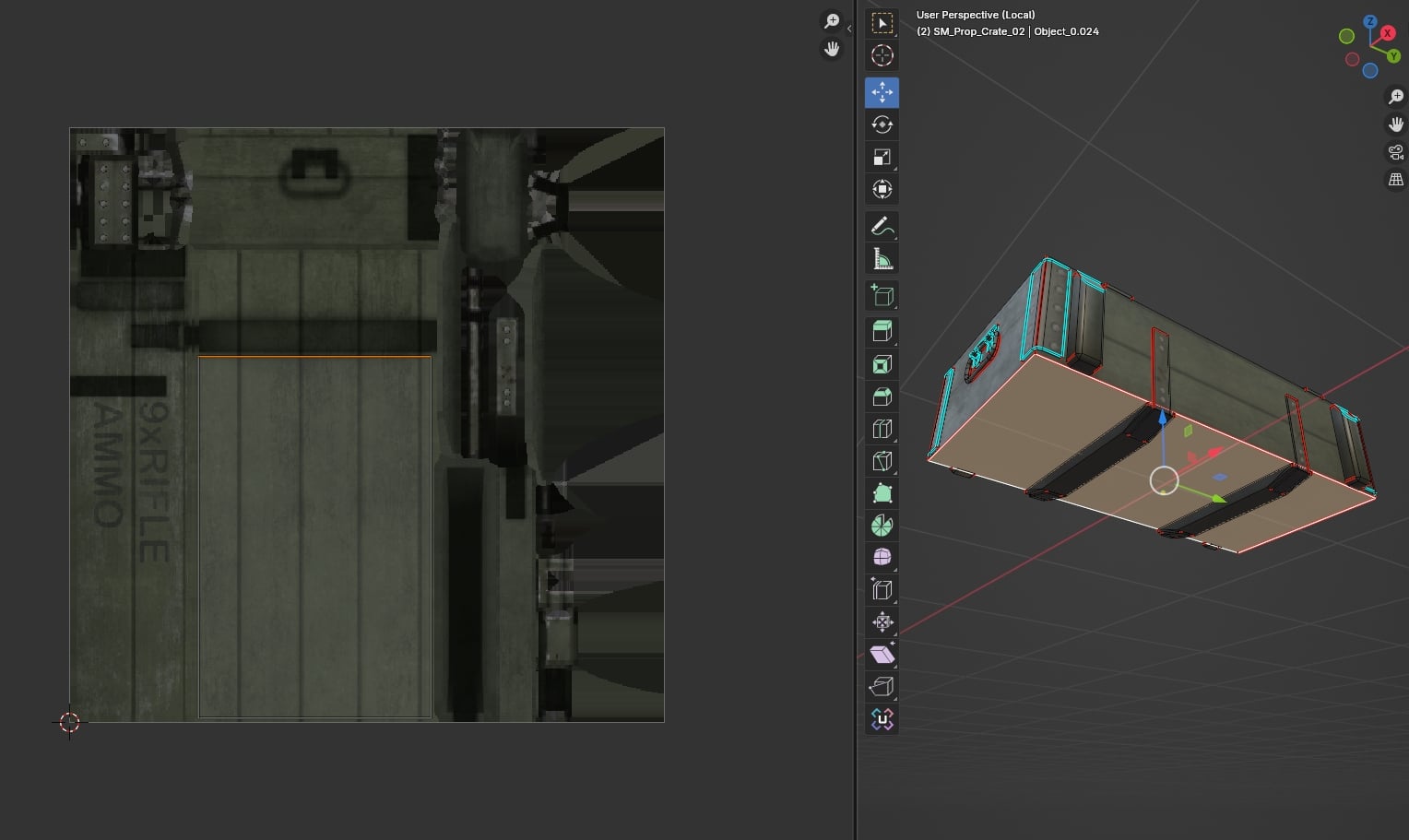This screenshot has height=840, width=1409.
Task: Activate the 3D Cursor tool
Action: pyautogui.click(x=882, y=55)
